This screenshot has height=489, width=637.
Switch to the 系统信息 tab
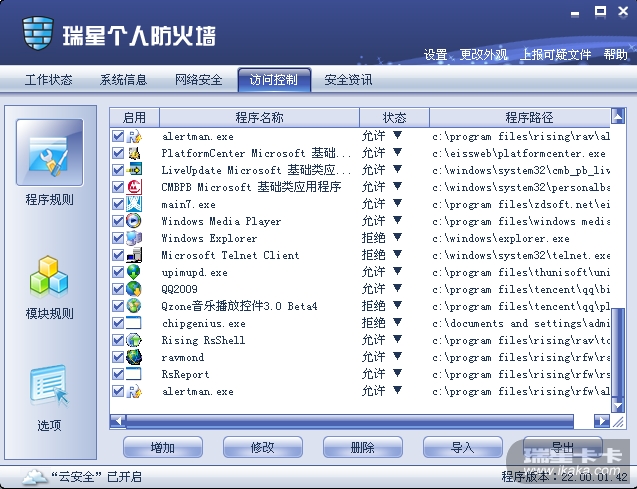click(124, 80)
